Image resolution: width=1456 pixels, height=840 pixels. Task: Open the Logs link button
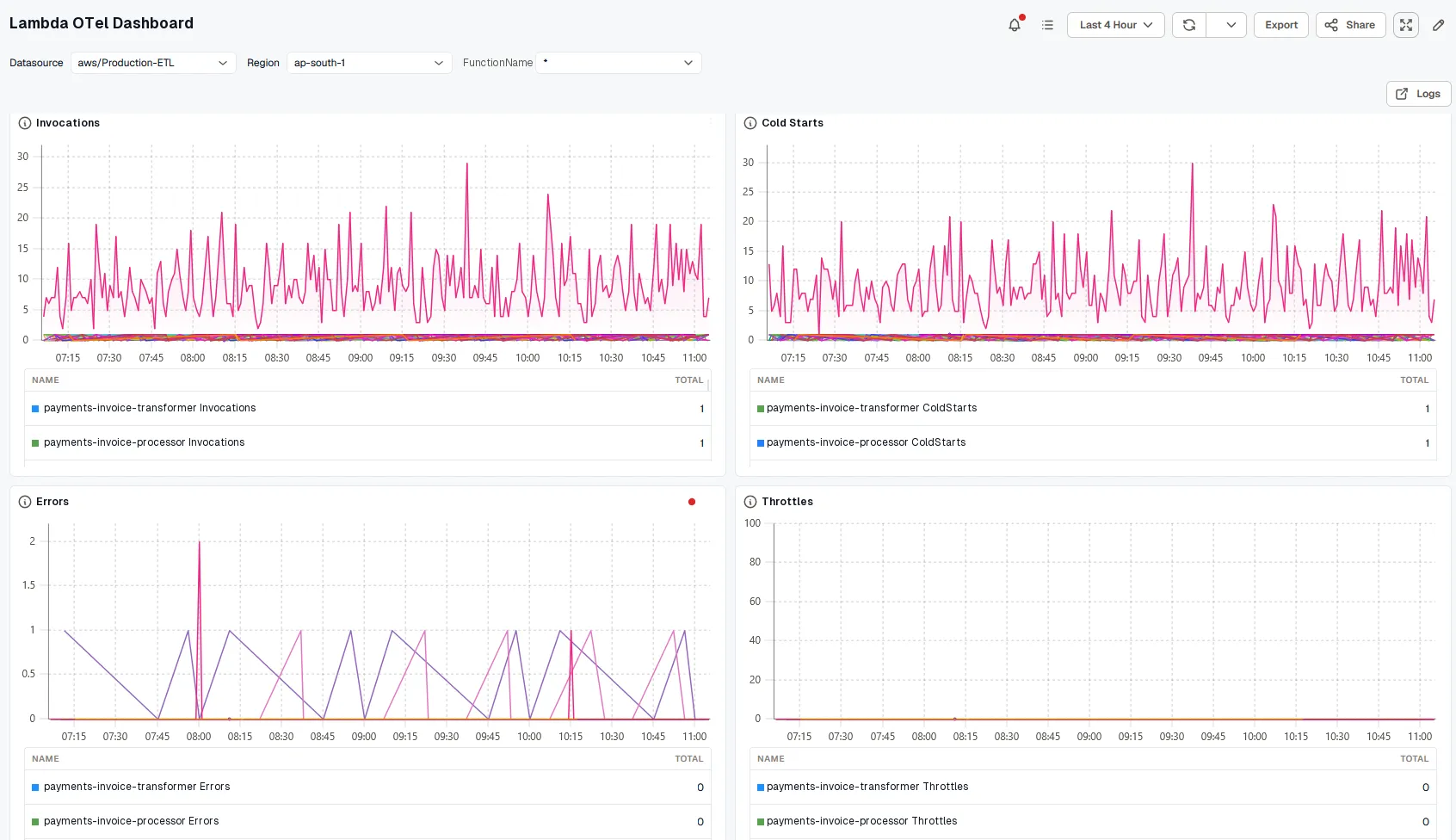pos(1418,94)
